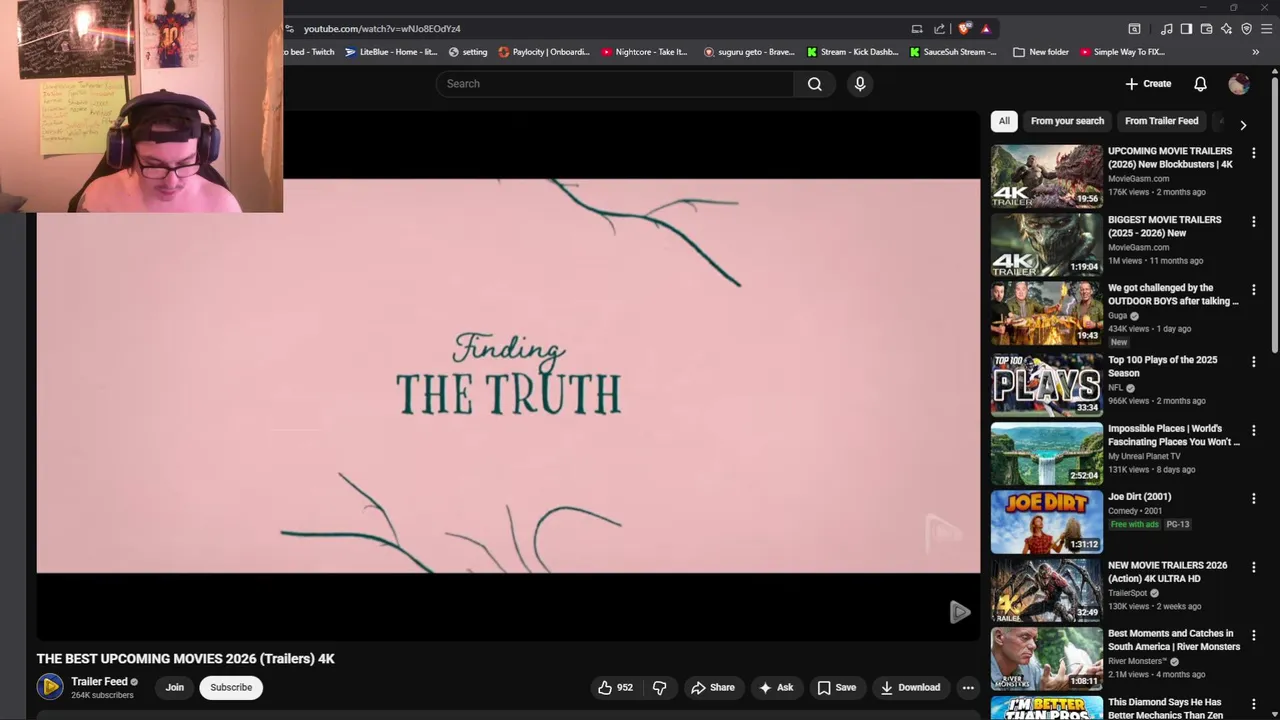Click the share page icon in address bar

(x=939, y=29)
